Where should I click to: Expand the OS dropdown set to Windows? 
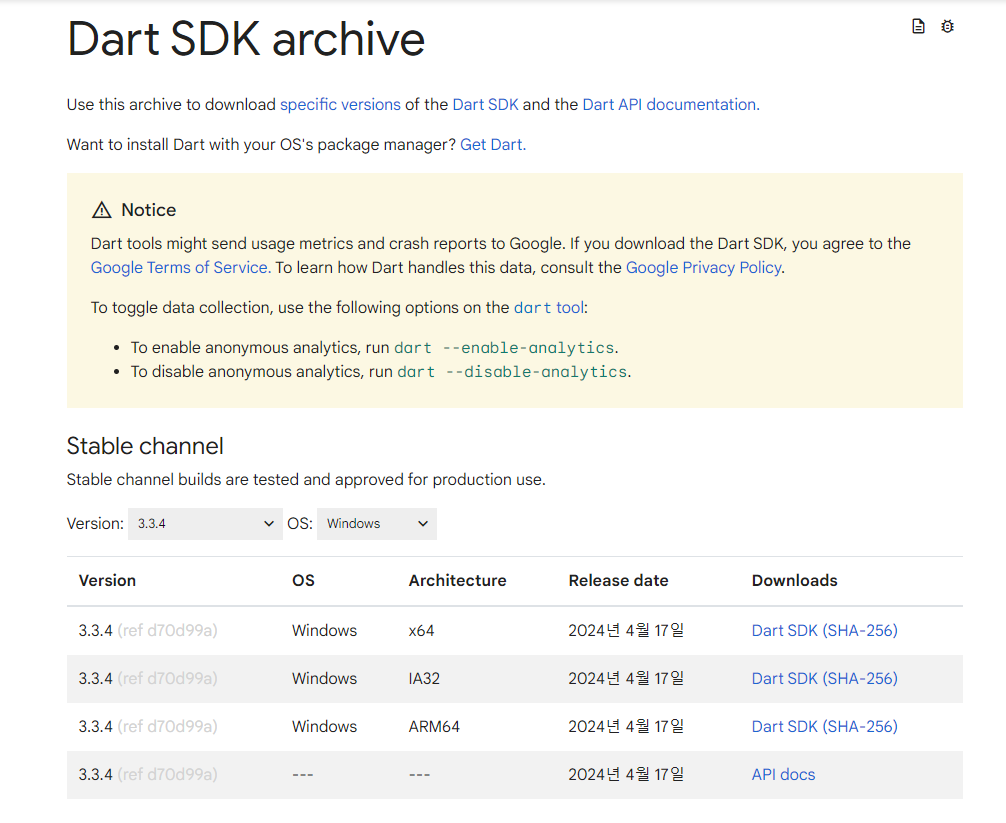click(x=376, y=524)
